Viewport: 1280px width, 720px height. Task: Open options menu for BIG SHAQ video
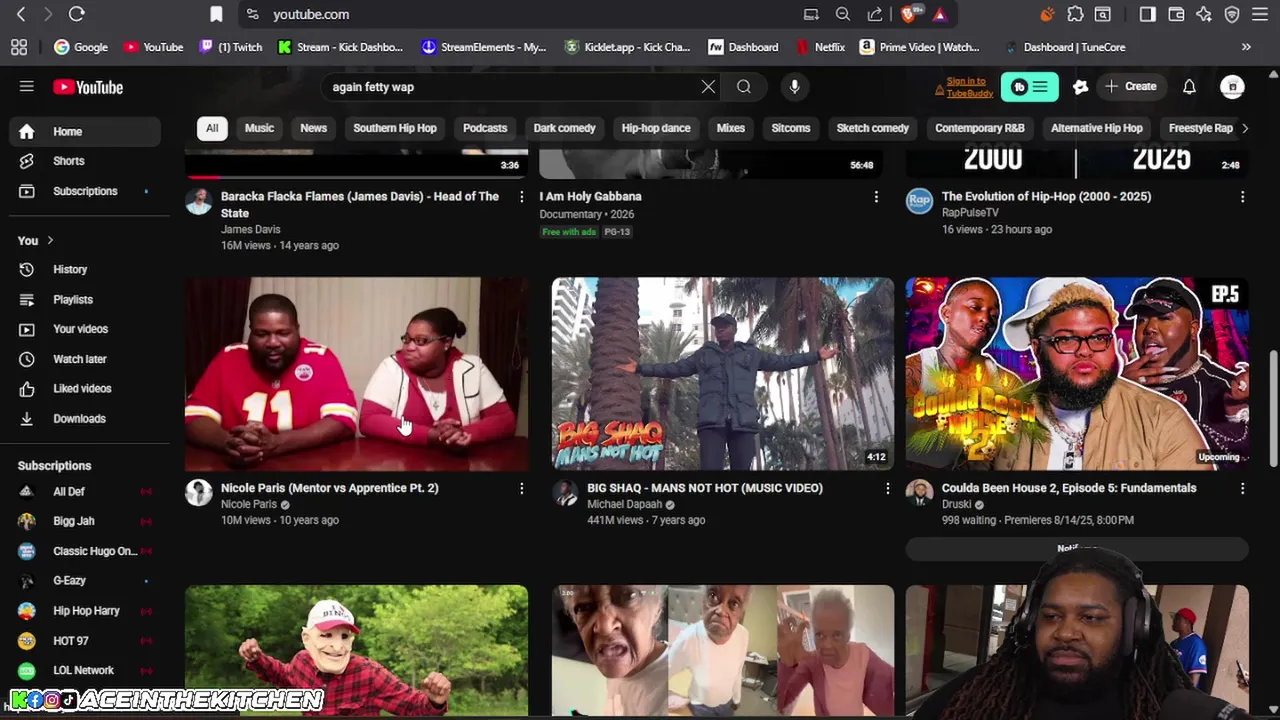[887, 488]
